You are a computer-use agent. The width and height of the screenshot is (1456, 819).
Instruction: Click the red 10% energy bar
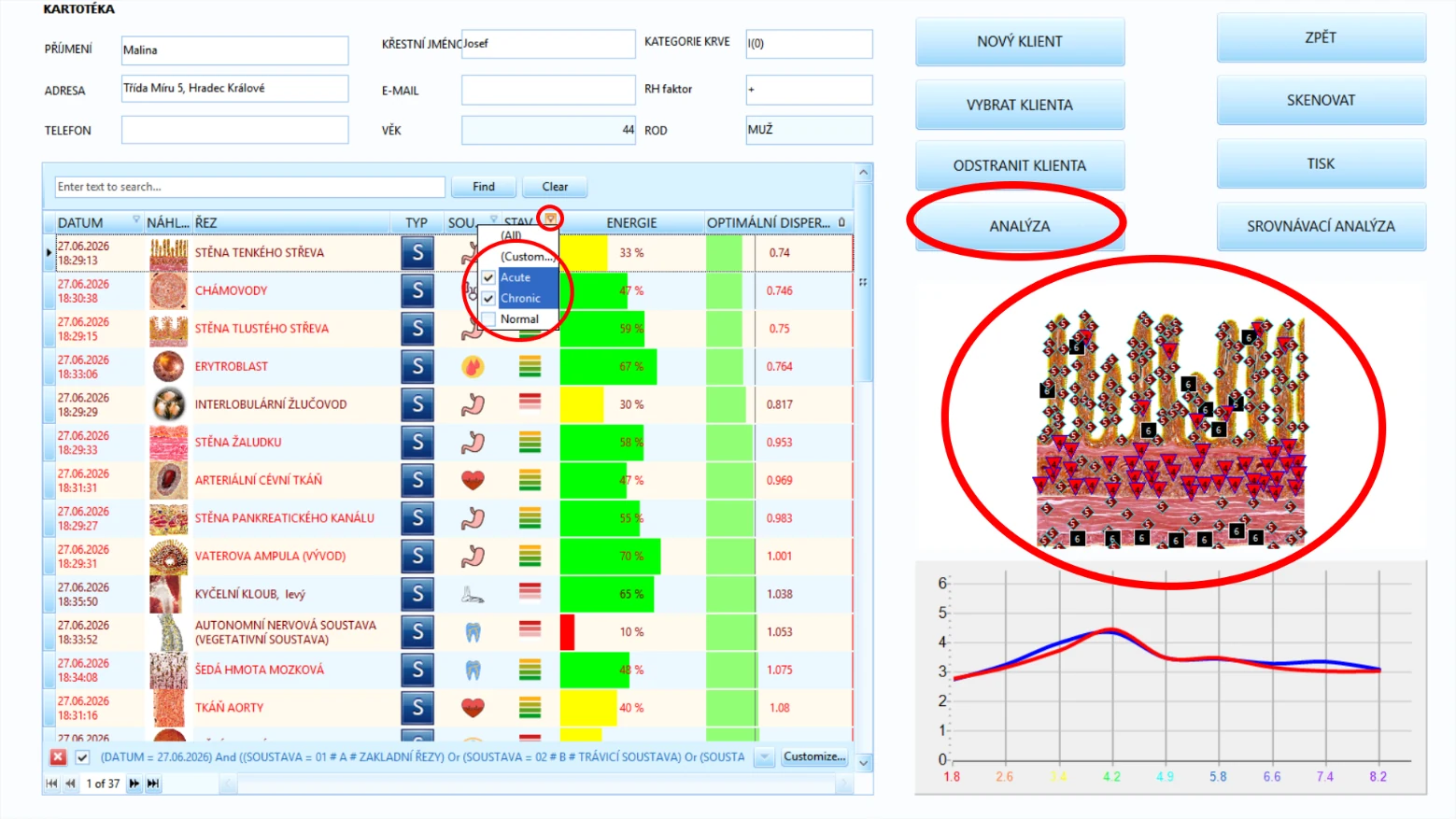pos(567,632)
